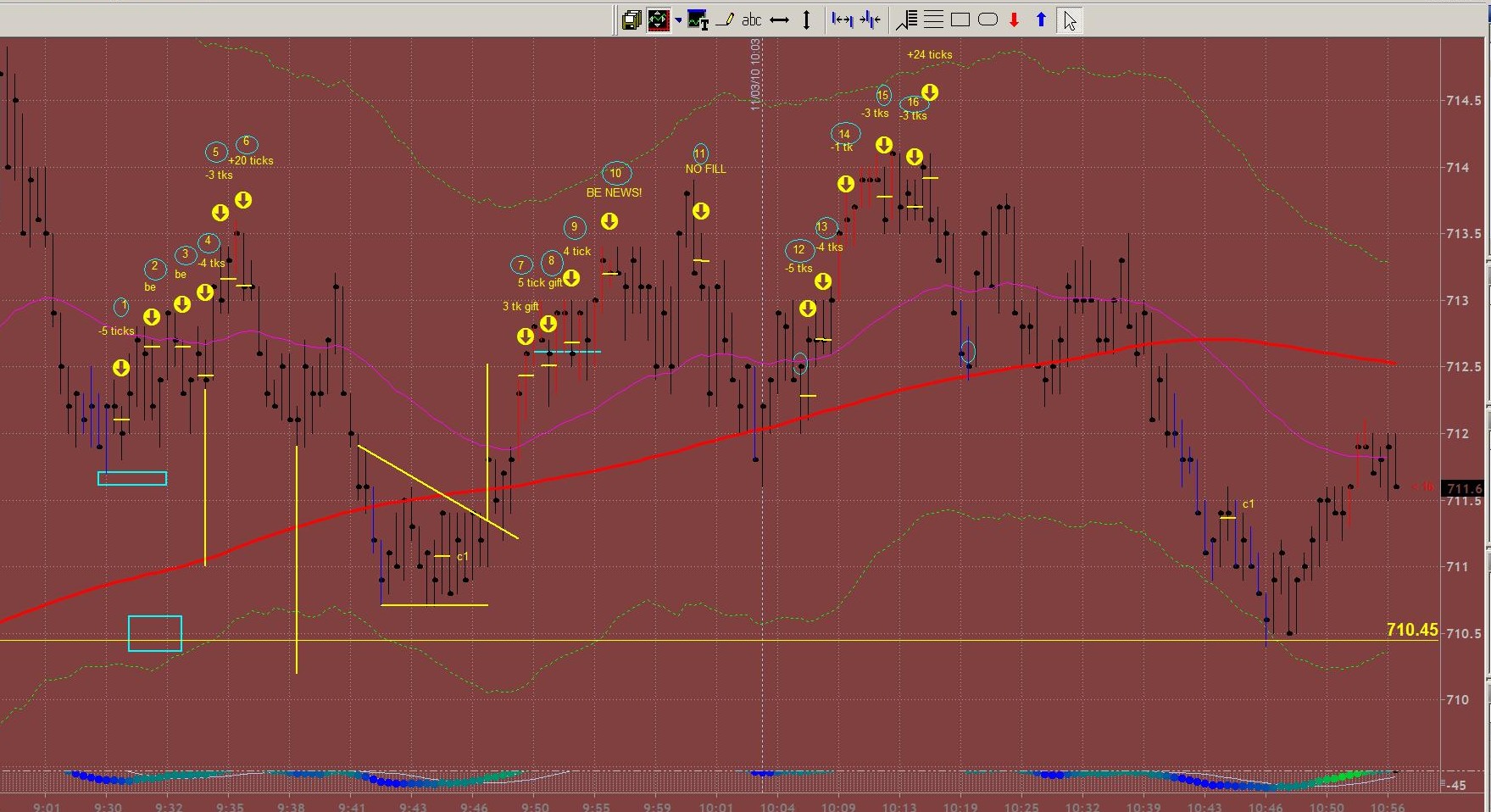Click the 10:56 time axis label

coord(1388,806)
